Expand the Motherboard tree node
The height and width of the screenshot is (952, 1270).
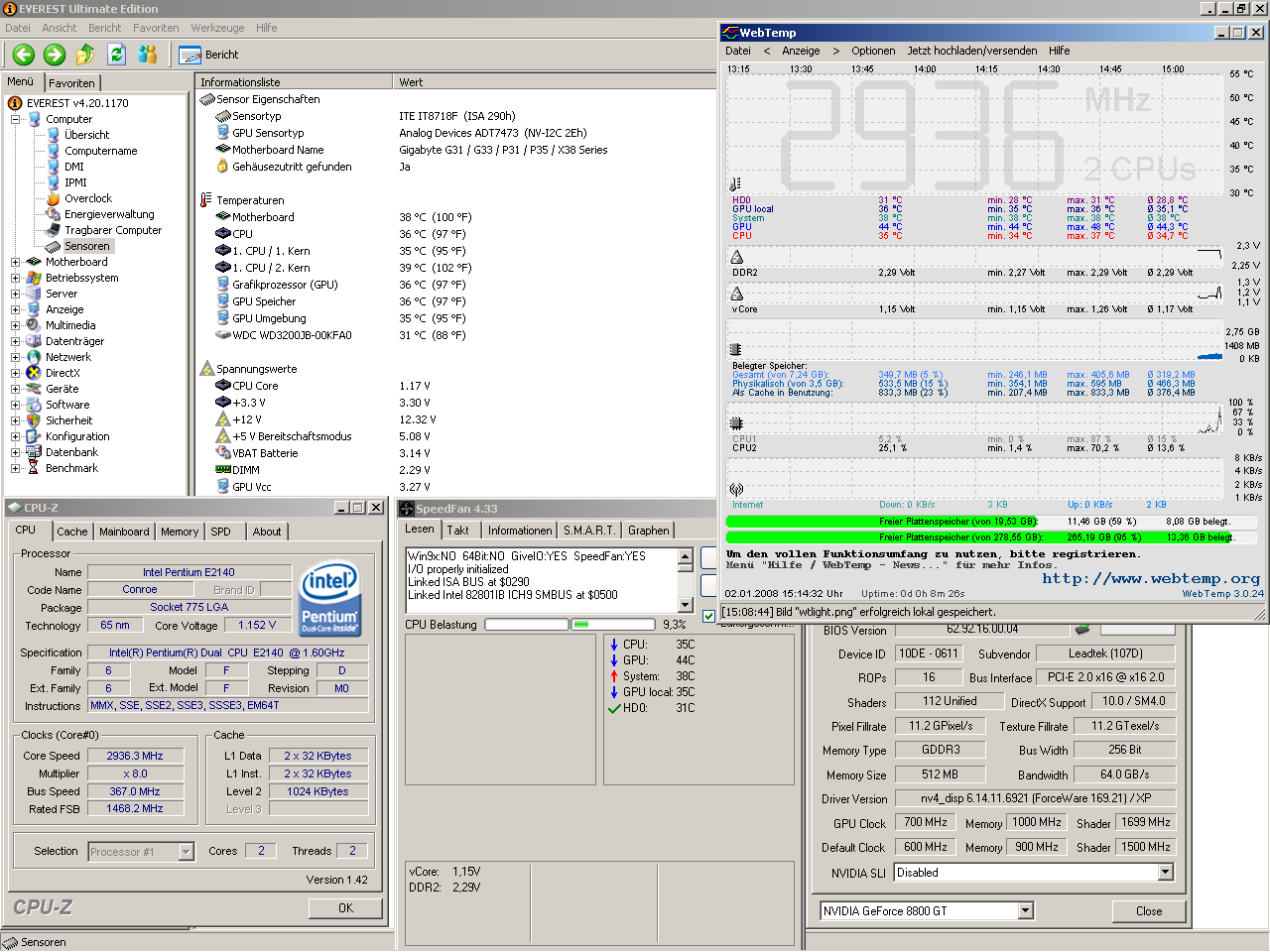pyautogui.click(x=16, y=262)
